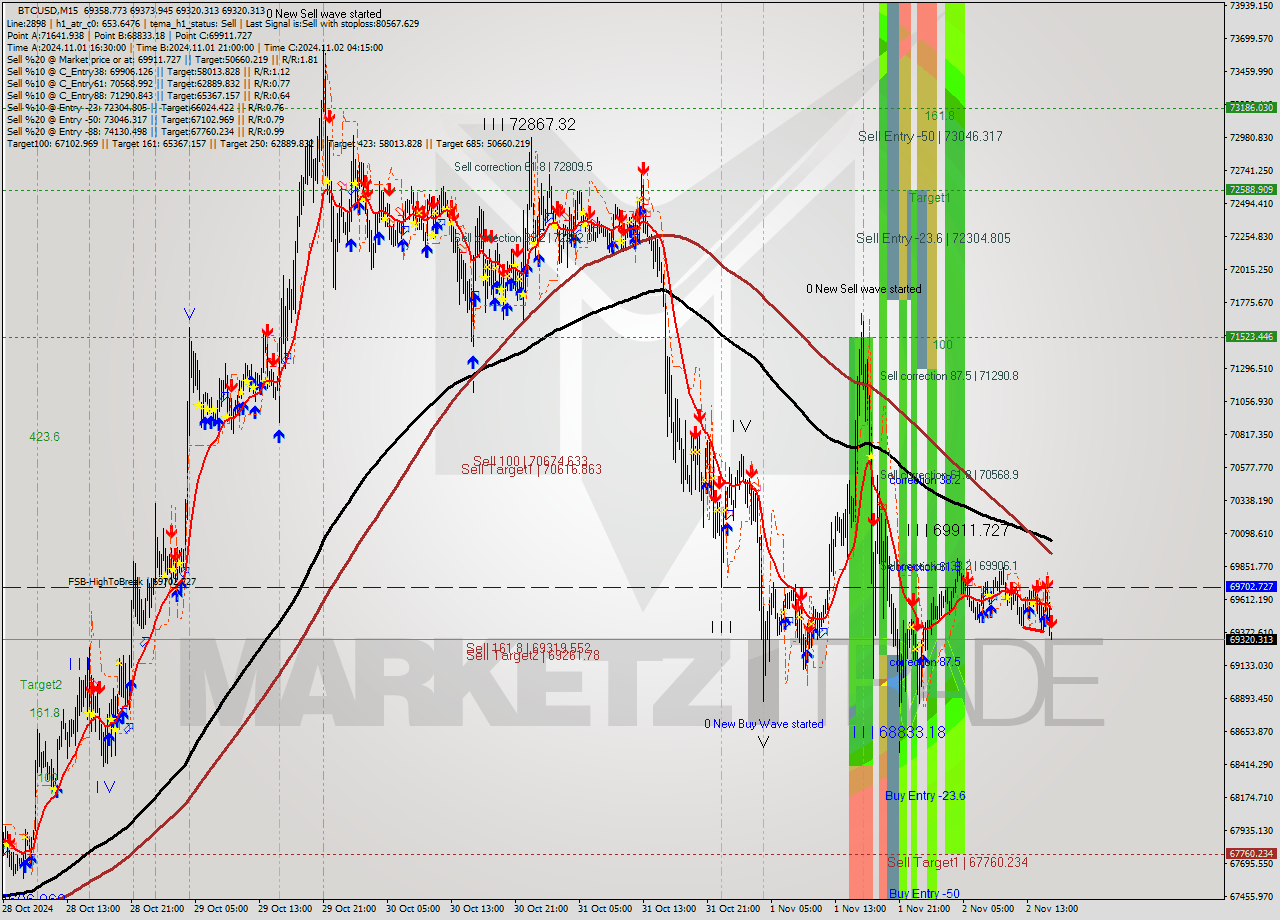The height and width of the screenshot is (920, 1280).
Task: Click the 'Sell Entry -50 | 73046.317' chart label
Action: pyautogui.click(x=930, y=136)
